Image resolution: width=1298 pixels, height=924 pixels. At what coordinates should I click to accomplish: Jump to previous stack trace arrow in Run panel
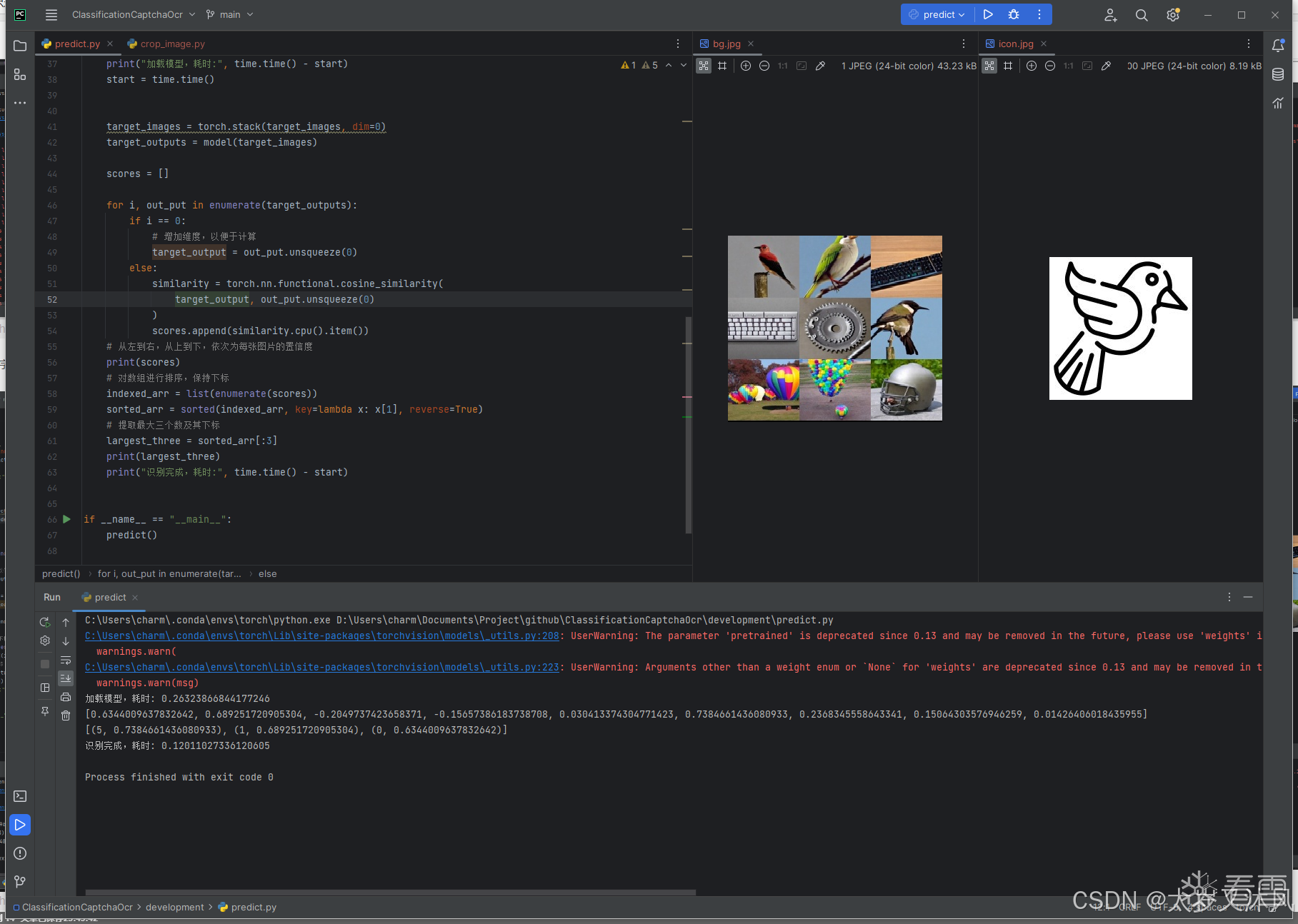click(x=66, y=622)
